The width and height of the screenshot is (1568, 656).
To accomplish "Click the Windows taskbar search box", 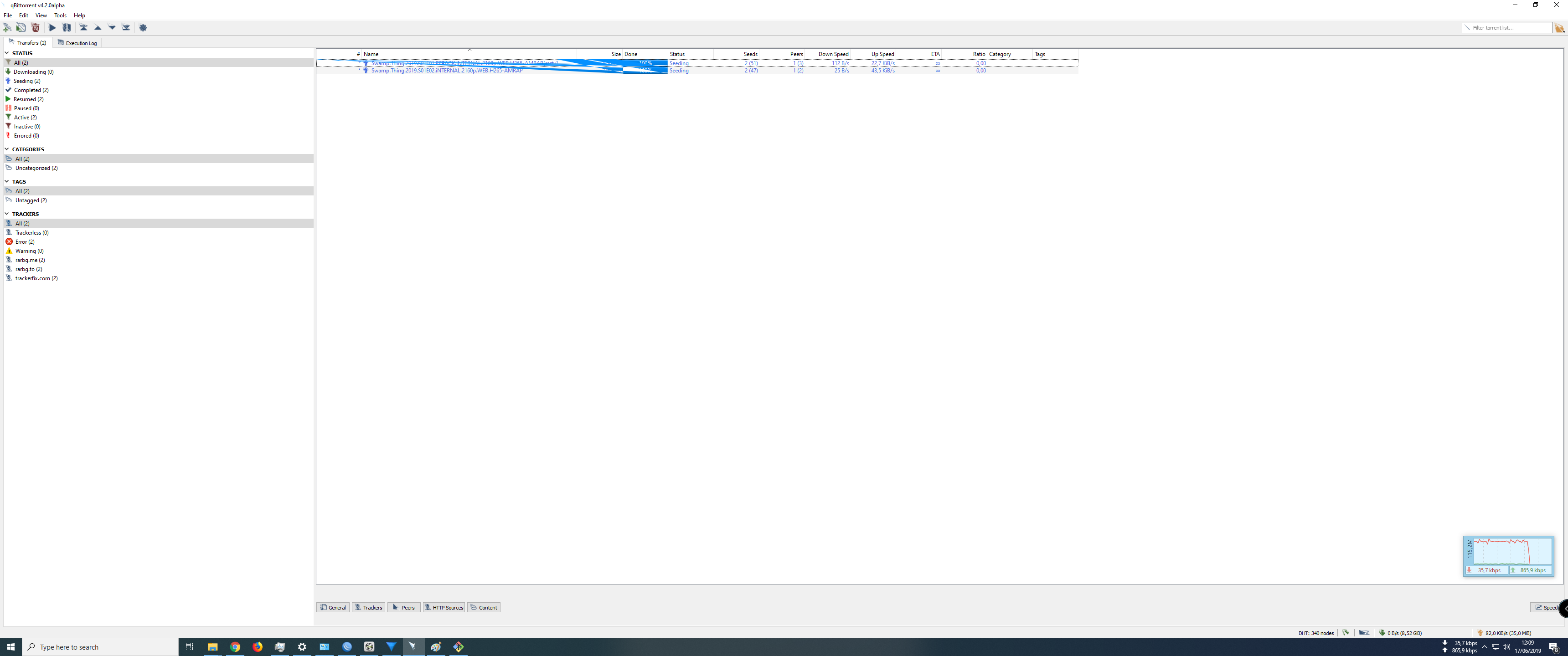I will (x=100, y=647).
